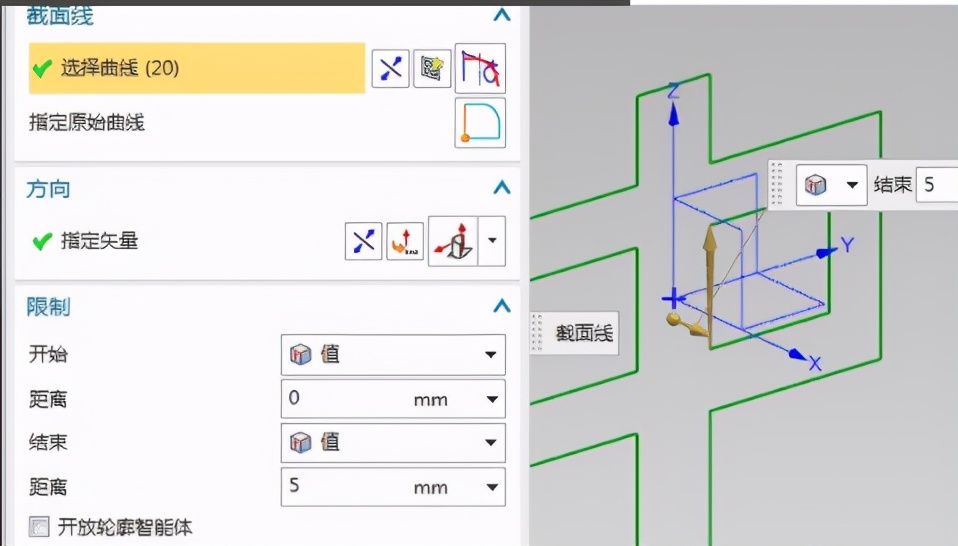Click the inferred vector icon button

pyautogui.click(x=453, y=241)
